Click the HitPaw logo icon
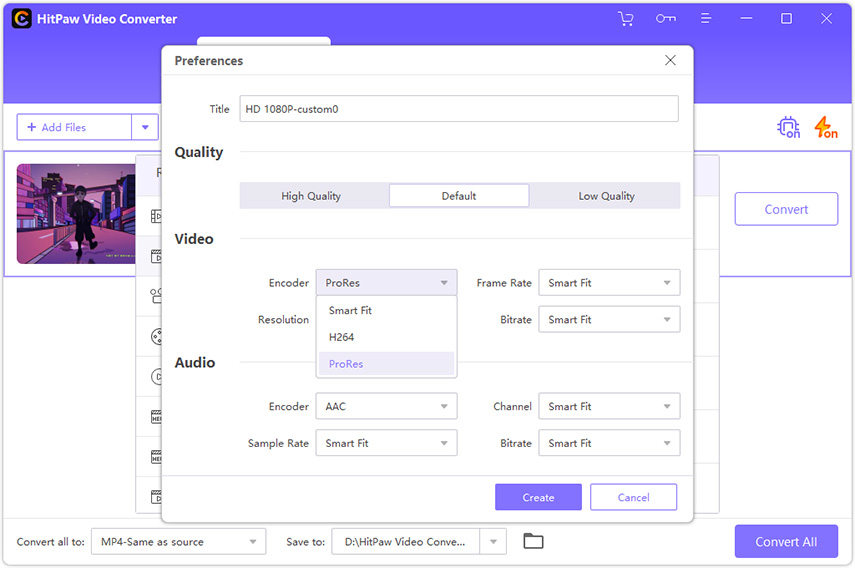 click(21, 19)
